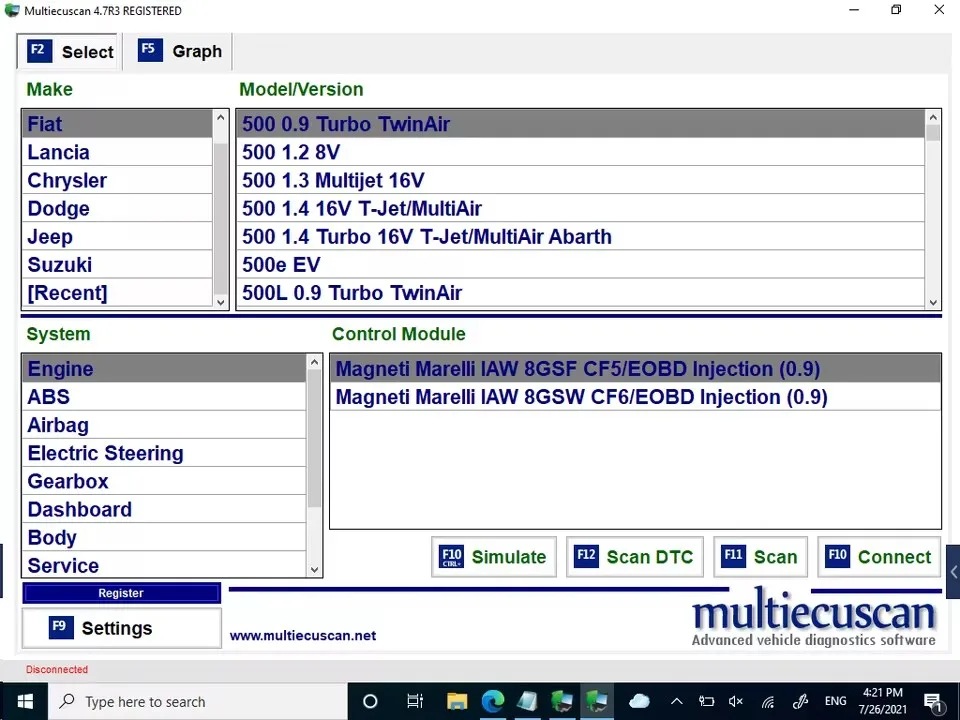Switch to the Graph tab
960x720 pixels.
pyautogui.click(x=178, y=51)
